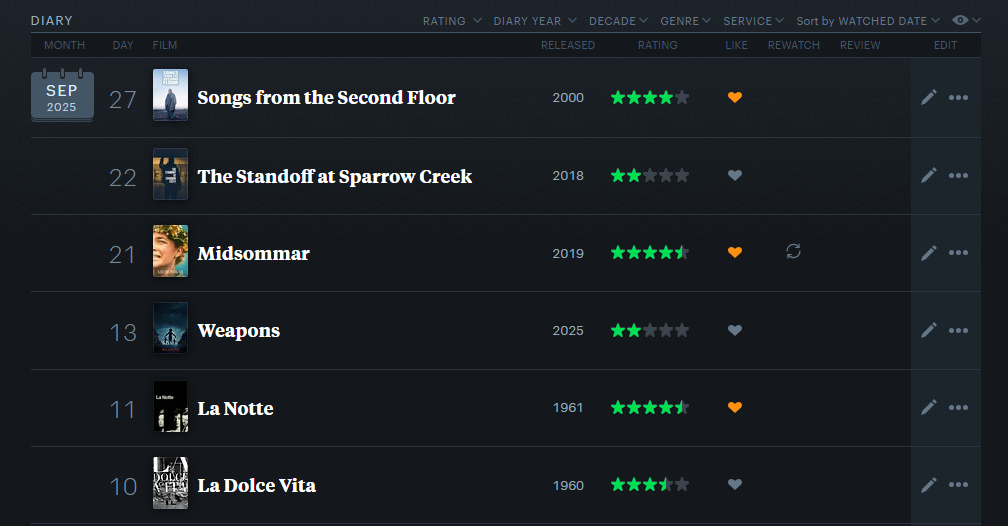Click the rewatch icon on Midsommar row
Viewport: 1008px width, 526px height.
coord(793,252)
